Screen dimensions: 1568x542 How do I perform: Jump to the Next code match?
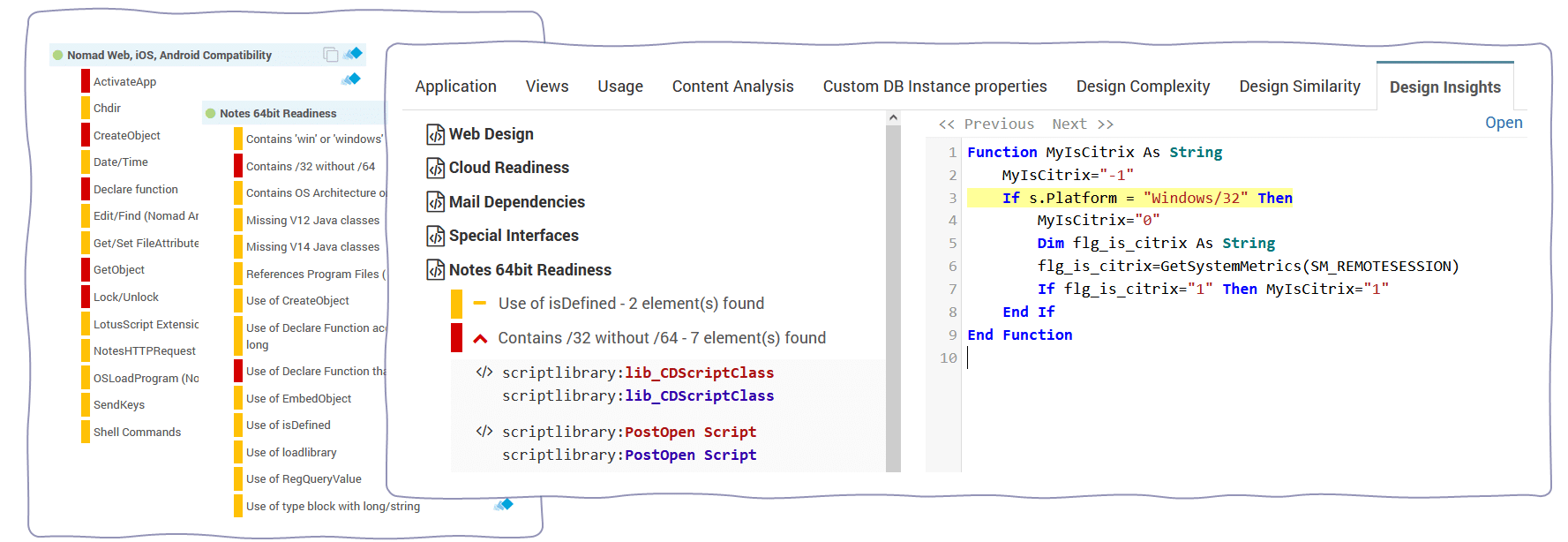point(1082,124)
